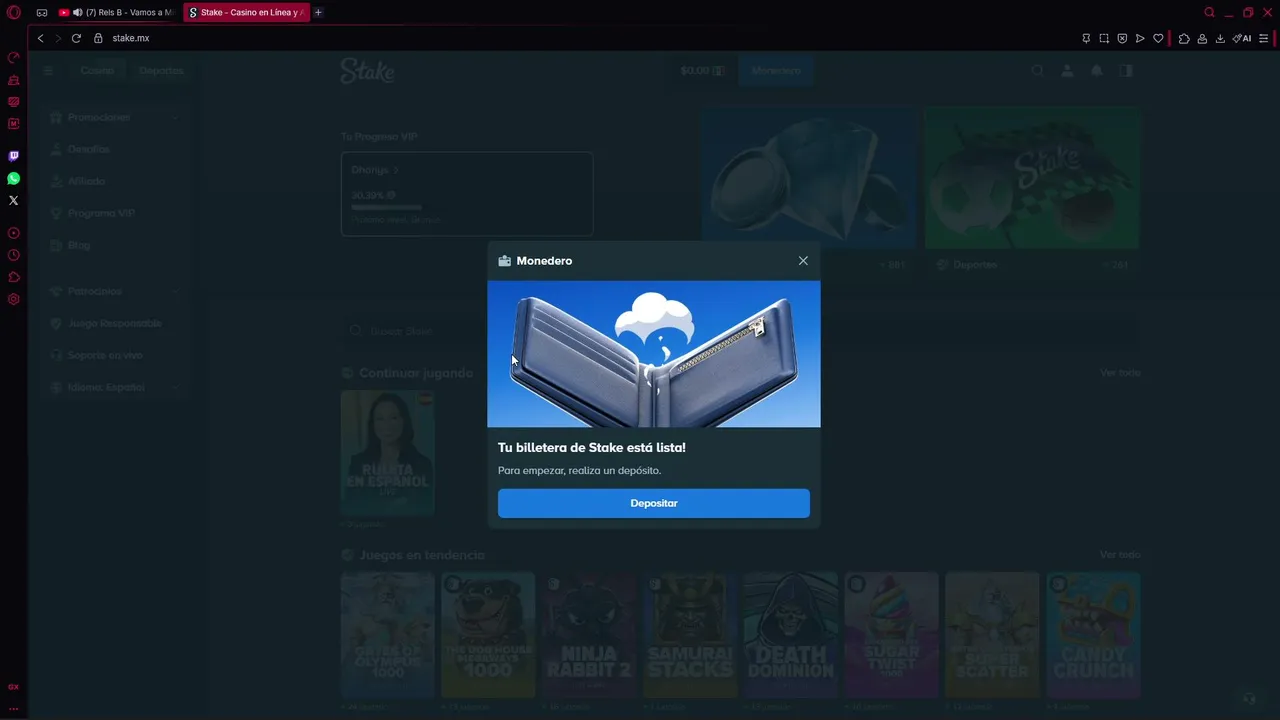Open the $0.00 balance currency dropdown

pyautogui.click(x=702, y=71)
